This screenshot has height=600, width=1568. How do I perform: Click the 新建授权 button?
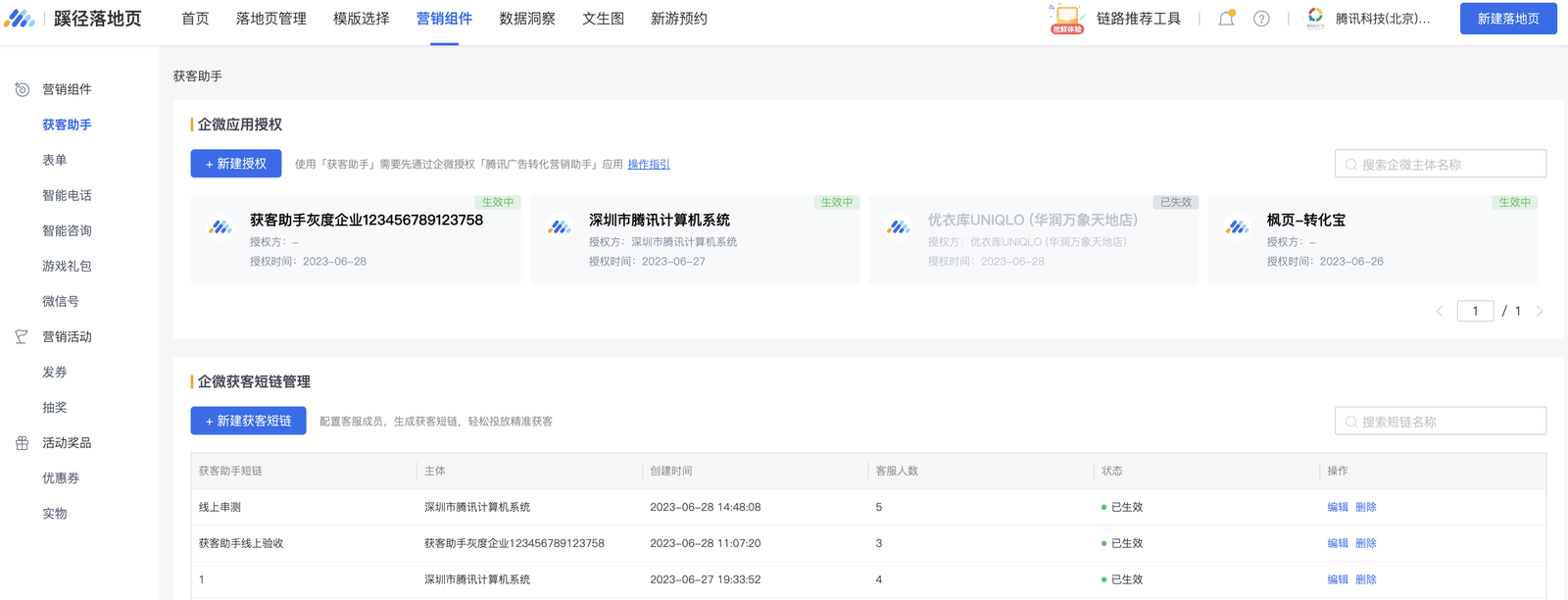(x=236, y=164)
